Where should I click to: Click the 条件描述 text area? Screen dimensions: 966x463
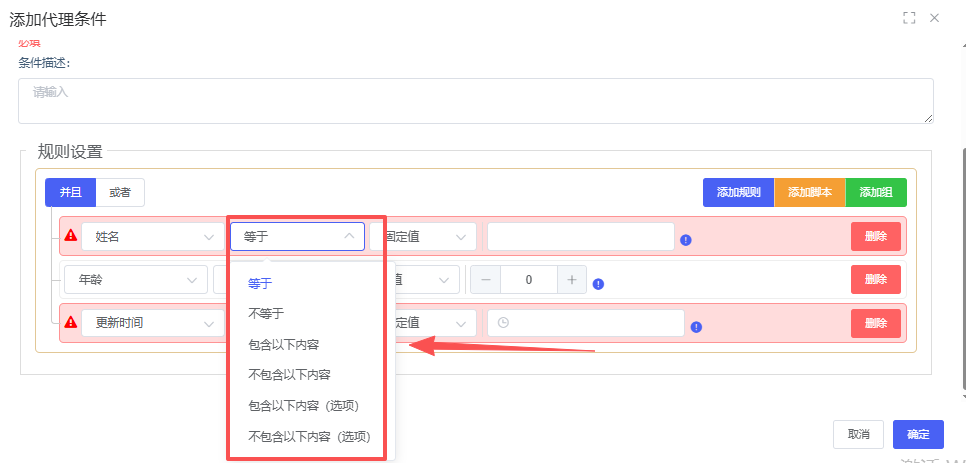click(x=476, y=101)
